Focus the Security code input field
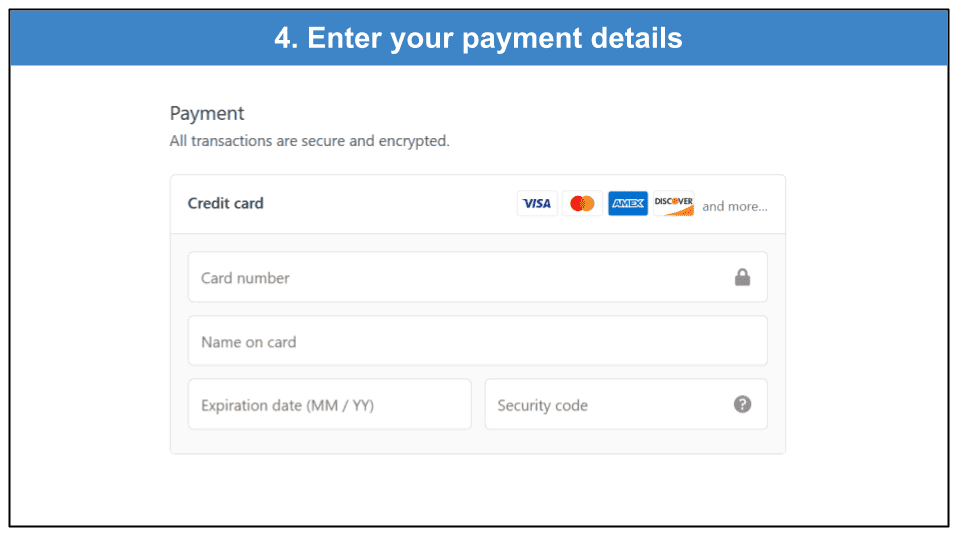Screen dimensions: 960x540 coord(626,404)
